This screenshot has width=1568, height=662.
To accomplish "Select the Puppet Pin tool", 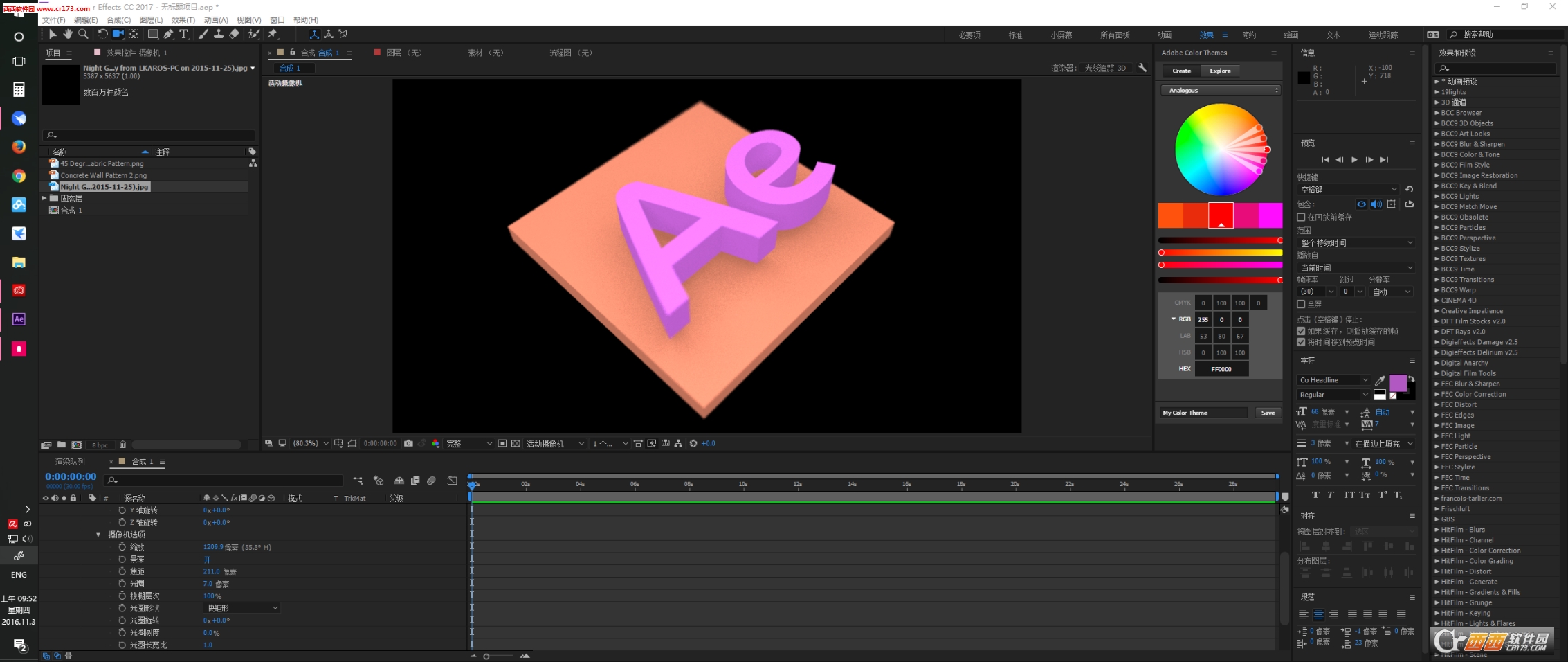I will (x=273, y=34).
